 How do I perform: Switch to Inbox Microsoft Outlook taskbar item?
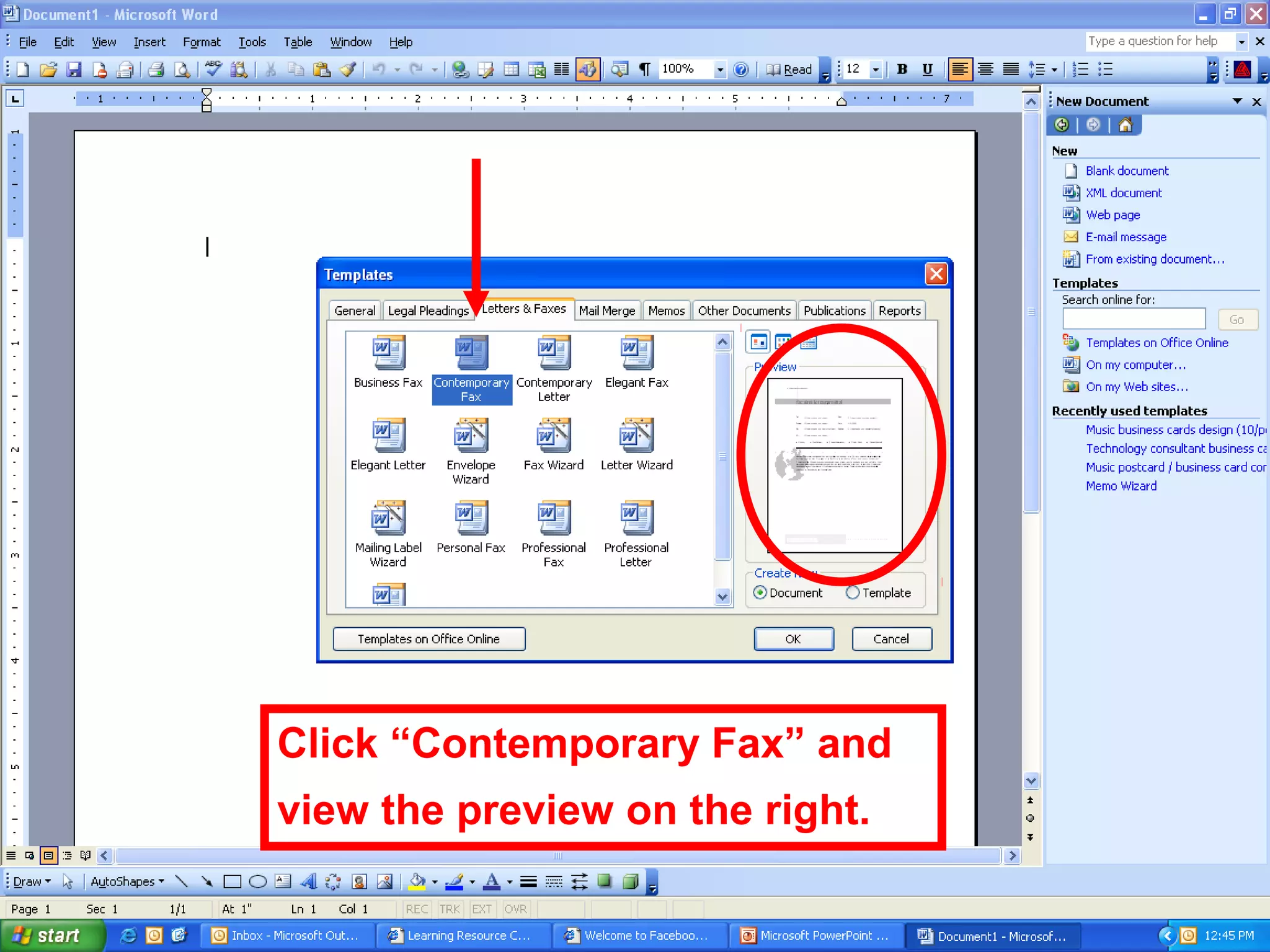pos(287,936)
